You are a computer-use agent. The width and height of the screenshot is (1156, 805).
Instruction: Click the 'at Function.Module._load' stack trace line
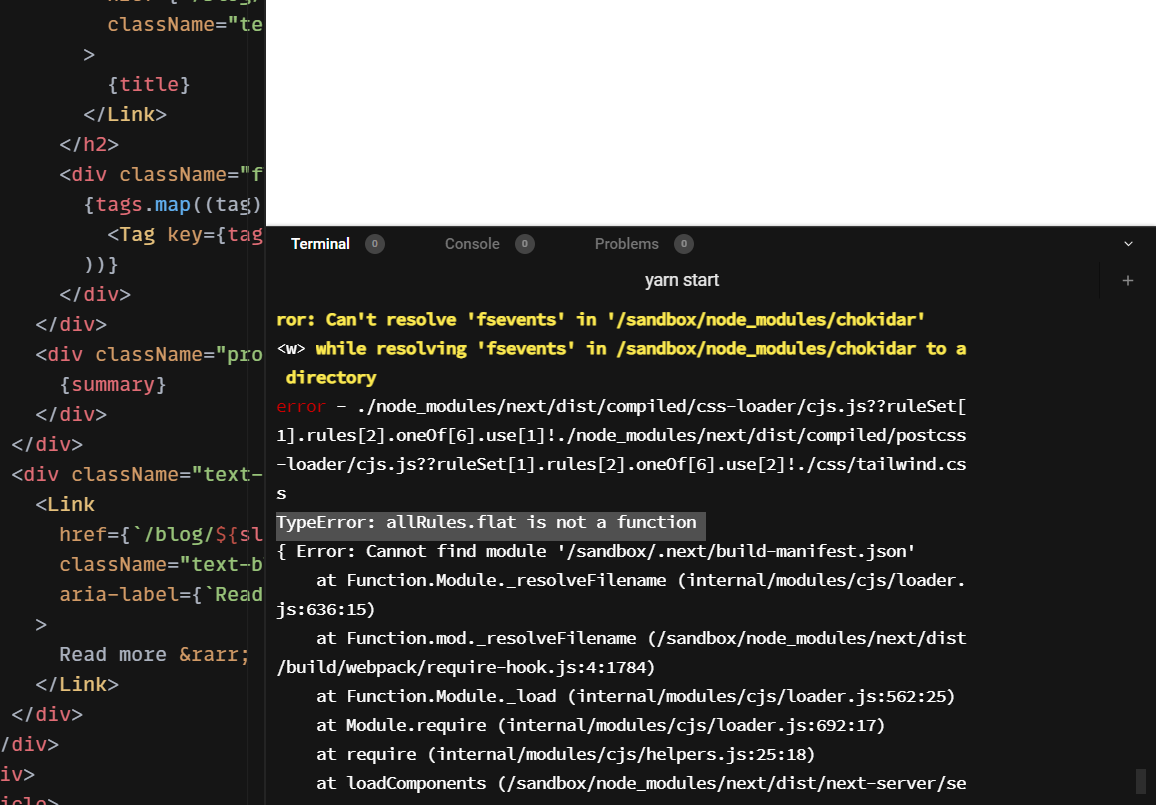(x=636, y=697)
